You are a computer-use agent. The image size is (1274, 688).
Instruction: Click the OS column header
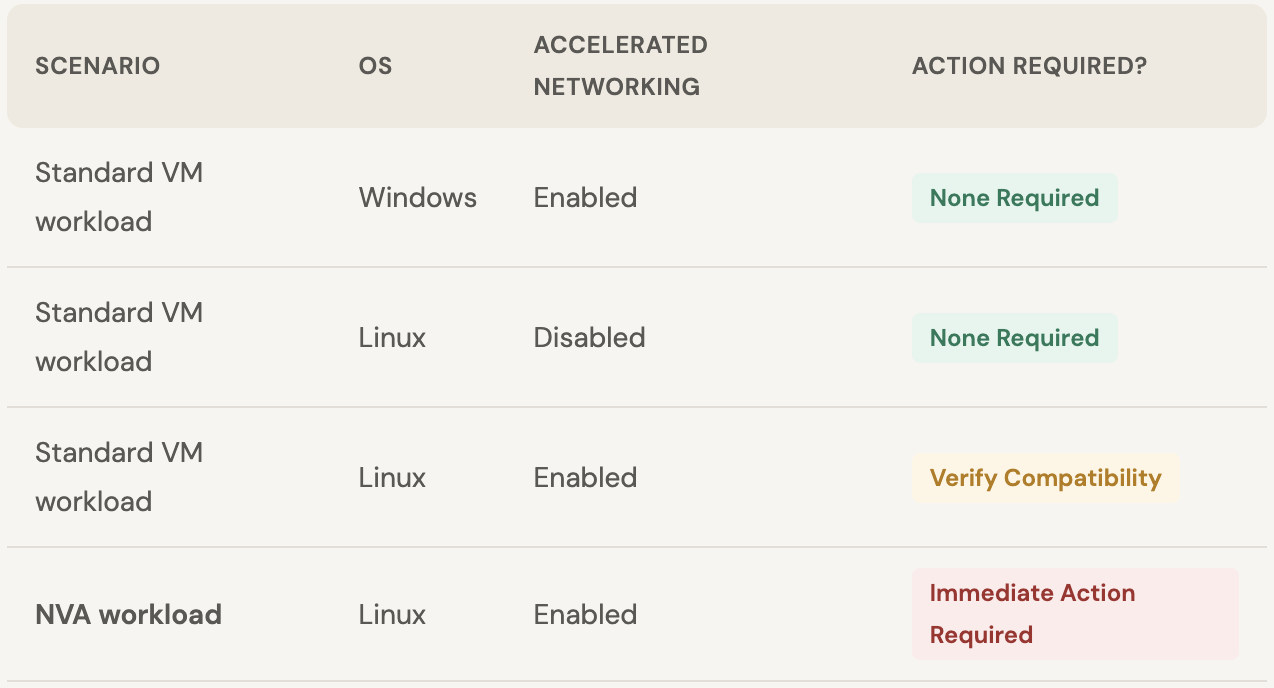point(375,66)
